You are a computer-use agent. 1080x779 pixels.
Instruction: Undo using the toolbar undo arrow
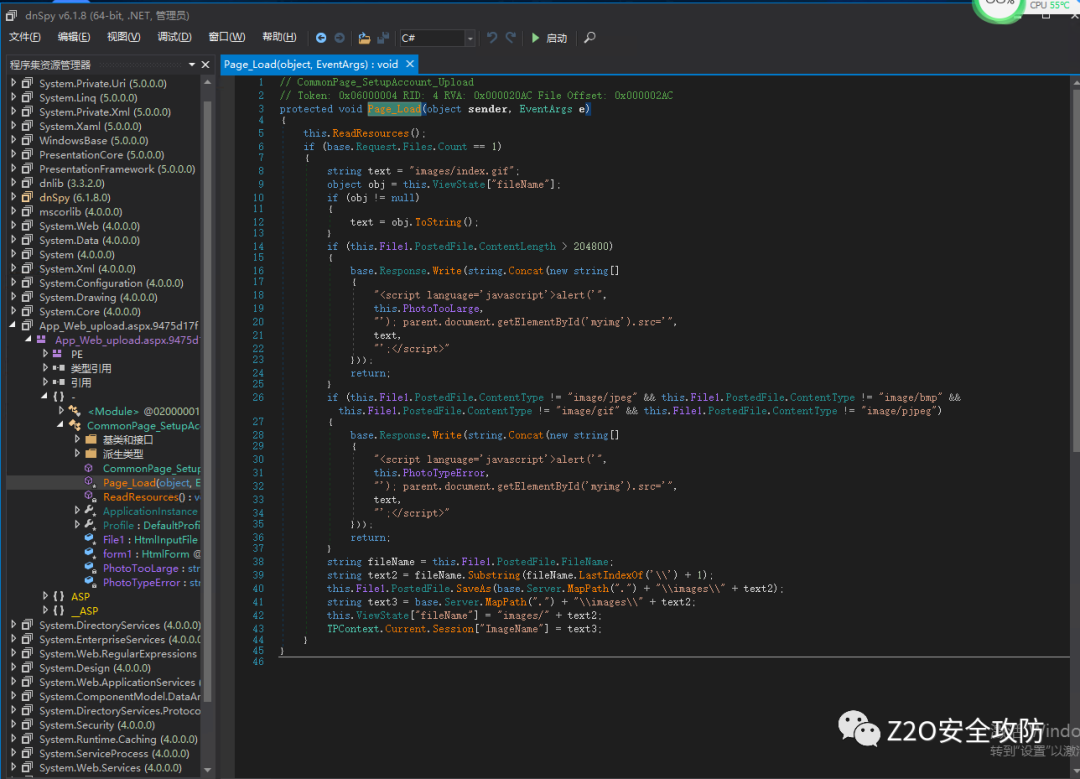coord(492,38)
